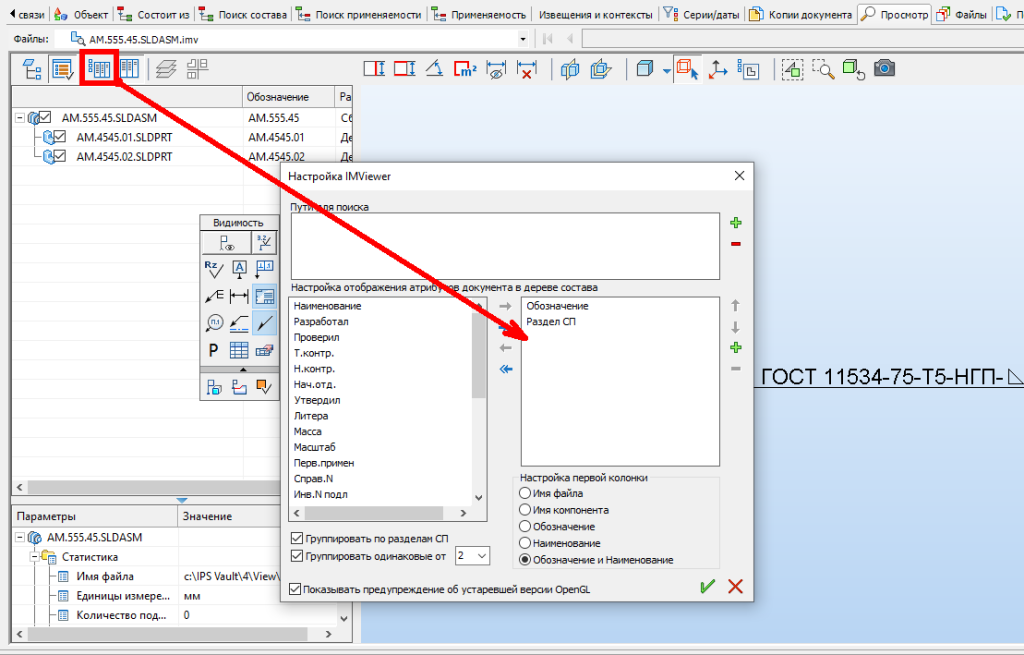The image size is (1024, 655).
Task: Enable the 'Имя файла' radio option
Action: click(x=525, y=493)
